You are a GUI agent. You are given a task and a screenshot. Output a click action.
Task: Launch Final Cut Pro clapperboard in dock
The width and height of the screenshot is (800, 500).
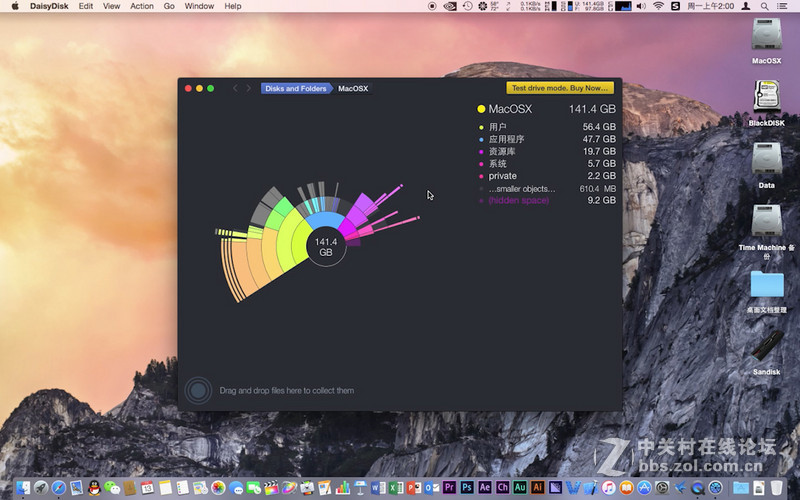coord(271,488)
